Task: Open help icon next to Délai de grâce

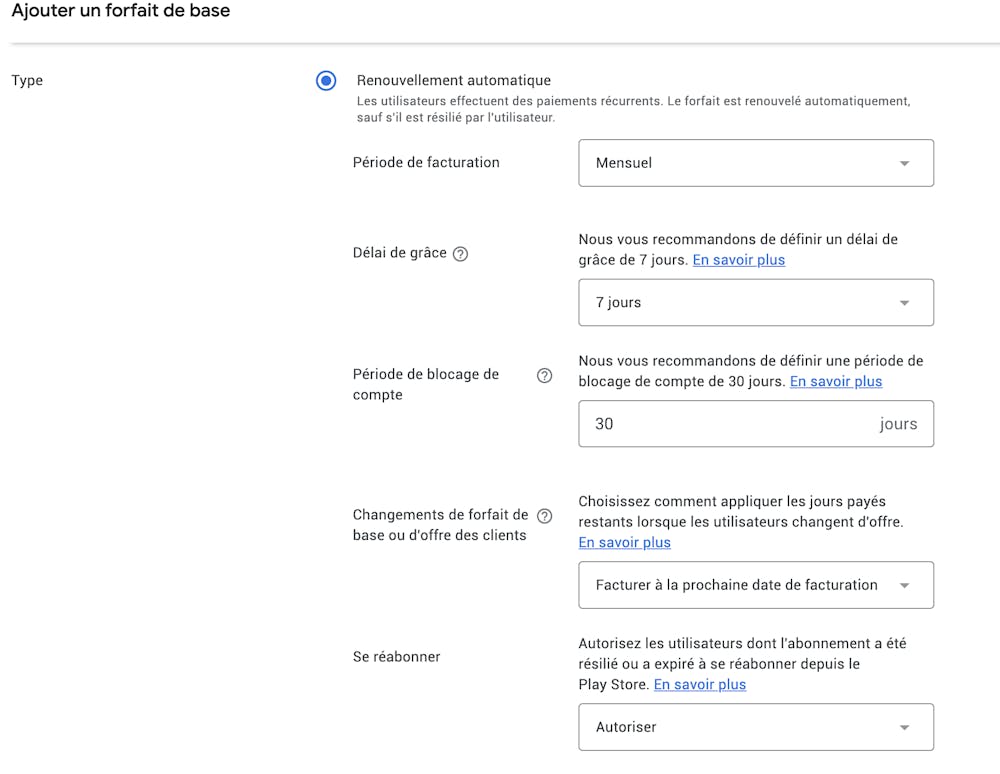Action: point(460,254)
